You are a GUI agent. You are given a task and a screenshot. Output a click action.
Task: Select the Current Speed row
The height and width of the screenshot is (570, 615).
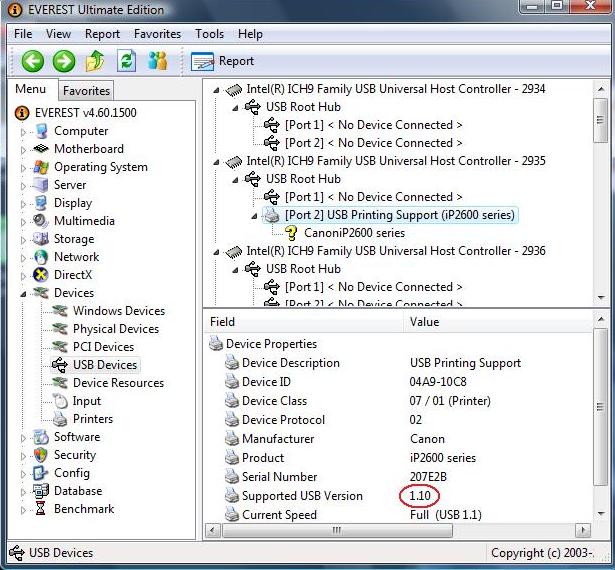pyautogui.click(x=400, y=515)
